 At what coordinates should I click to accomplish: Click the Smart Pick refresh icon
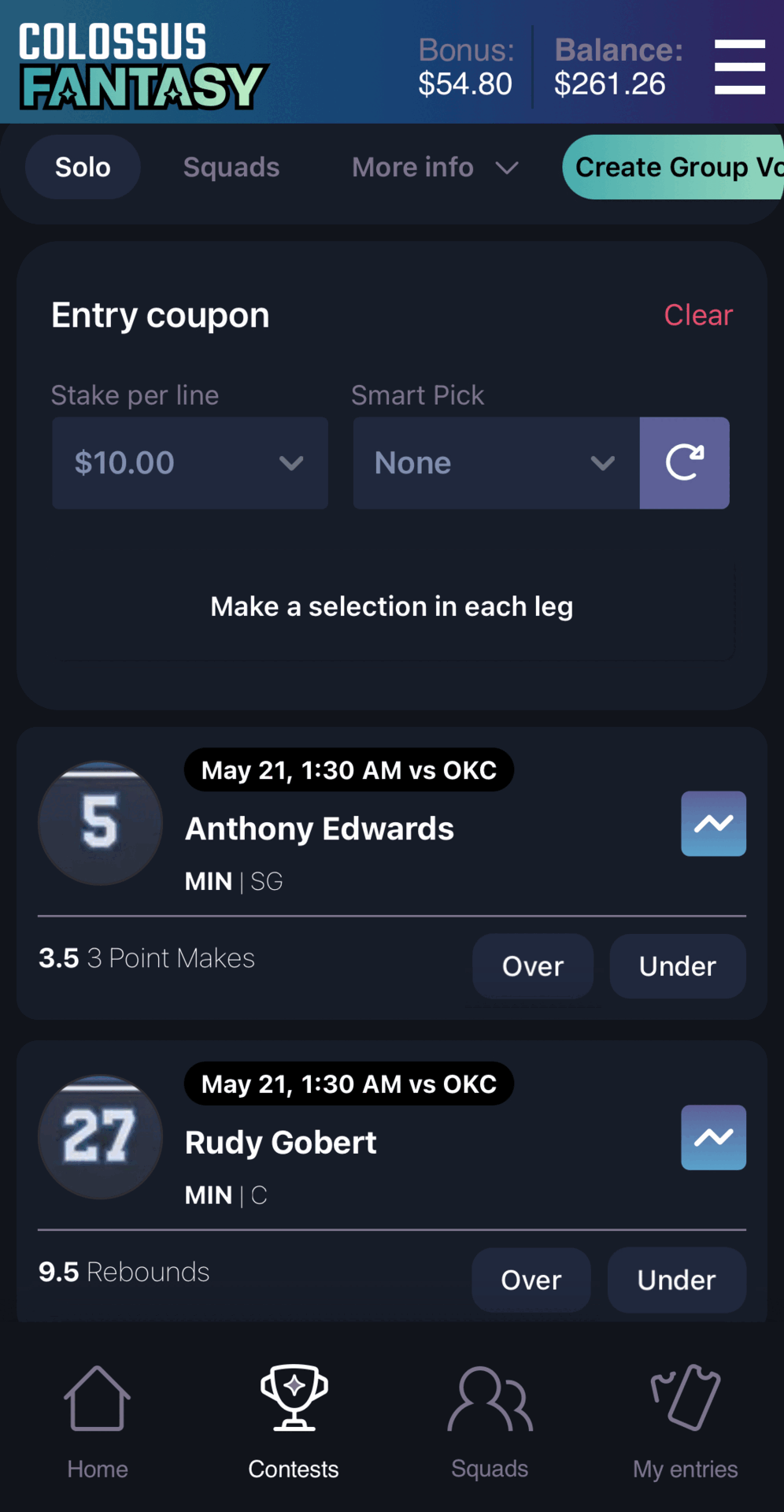(x=684, y=463)
